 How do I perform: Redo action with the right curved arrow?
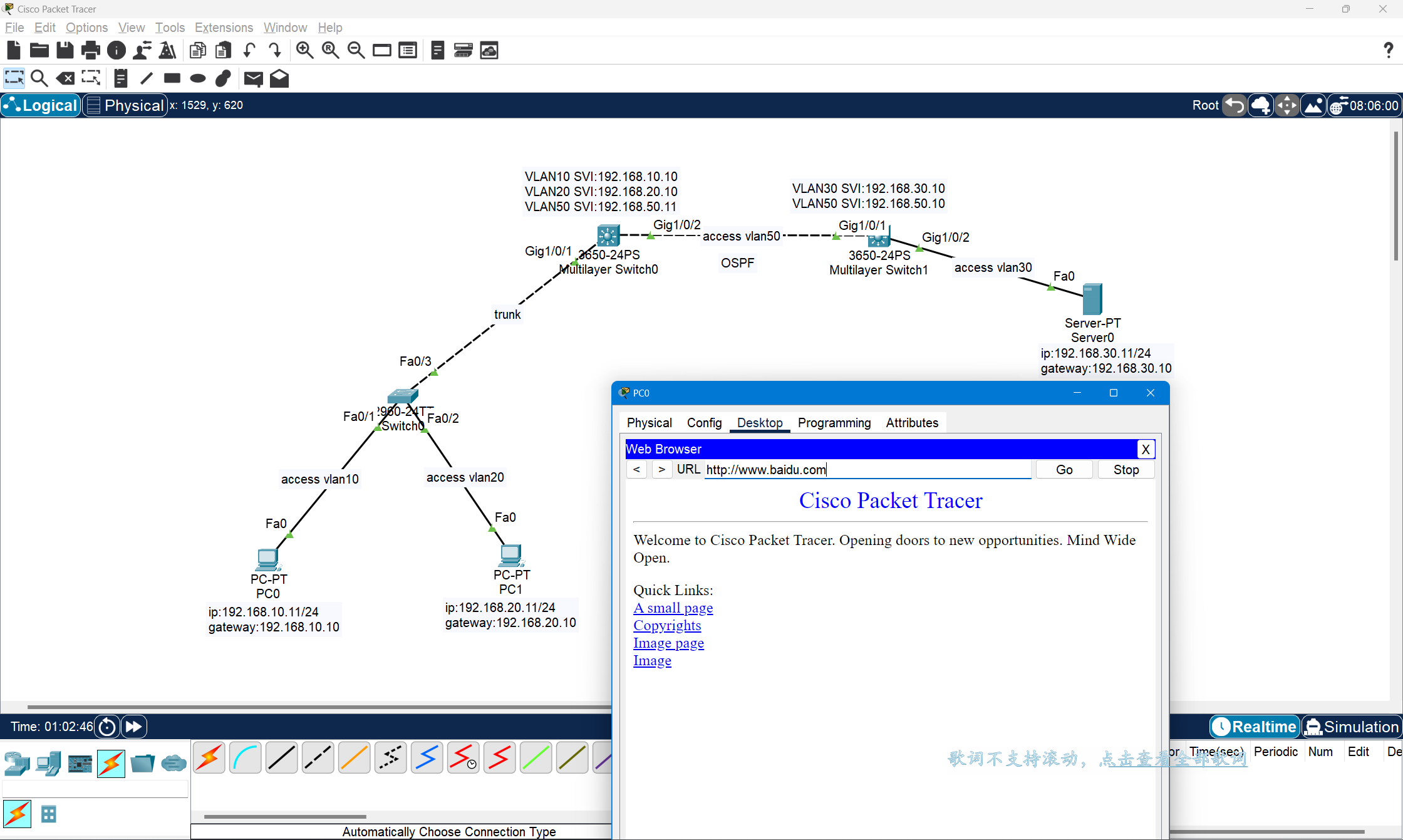274,50
